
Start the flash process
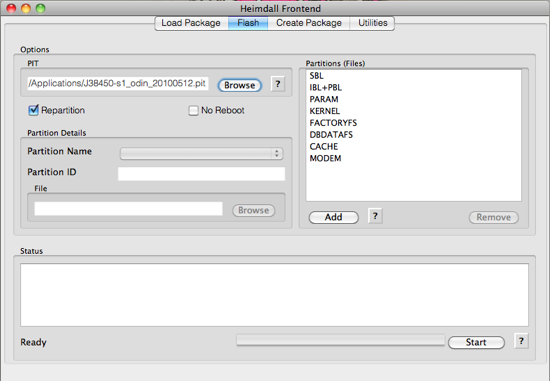(x=476, y=342)
